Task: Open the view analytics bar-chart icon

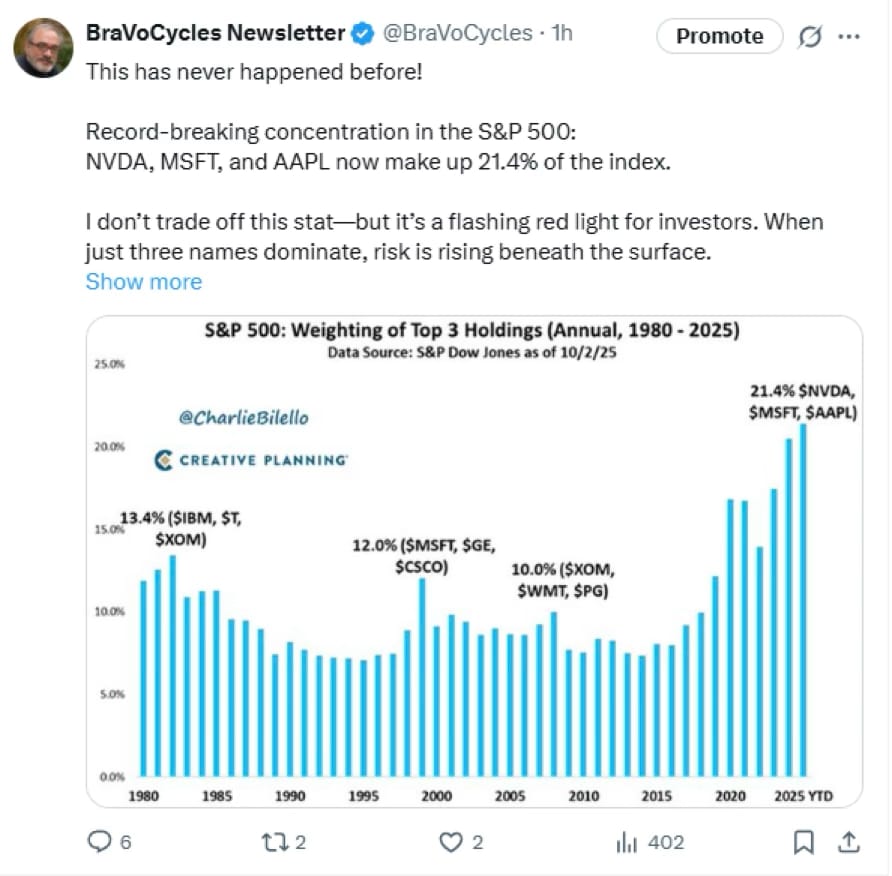Action: tap(627, 842)
